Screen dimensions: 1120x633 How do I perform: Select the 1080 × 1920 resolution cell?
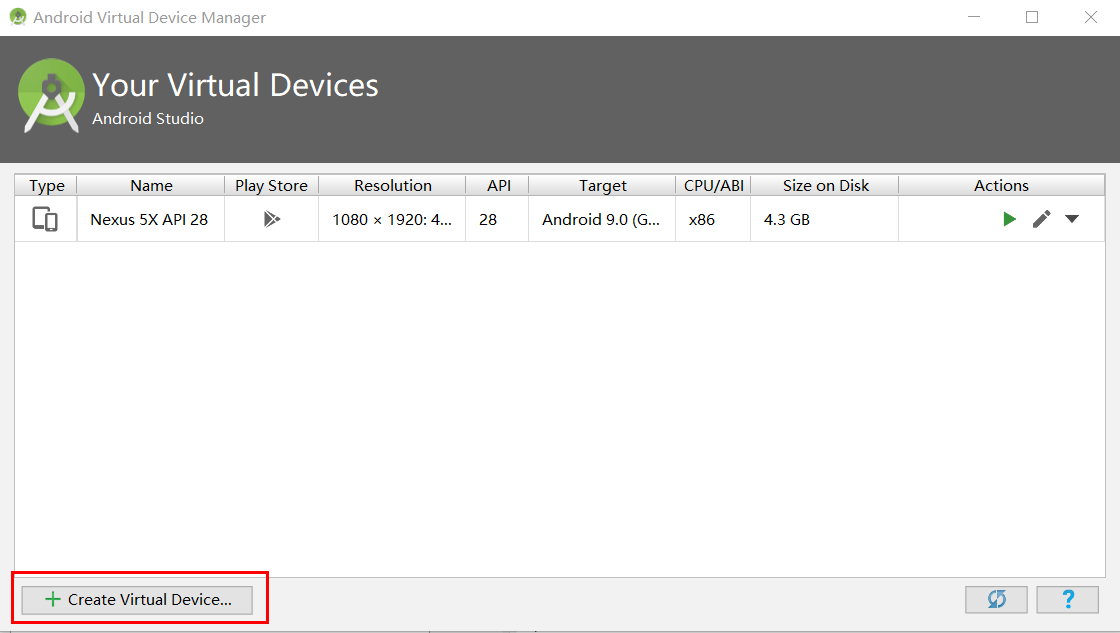(392, 219)
